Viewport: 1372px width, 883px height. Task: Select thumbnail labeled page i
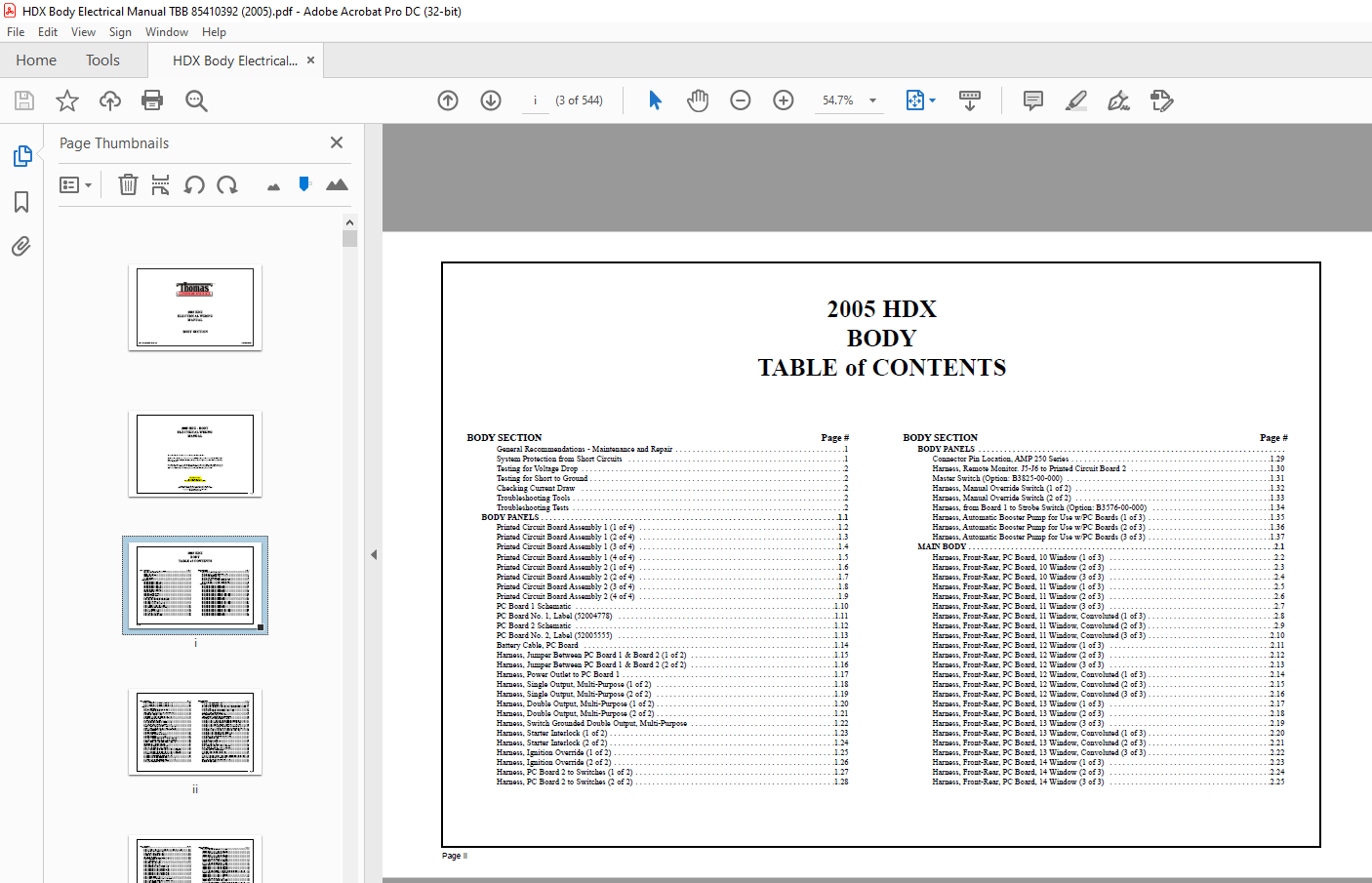point(195,585)
